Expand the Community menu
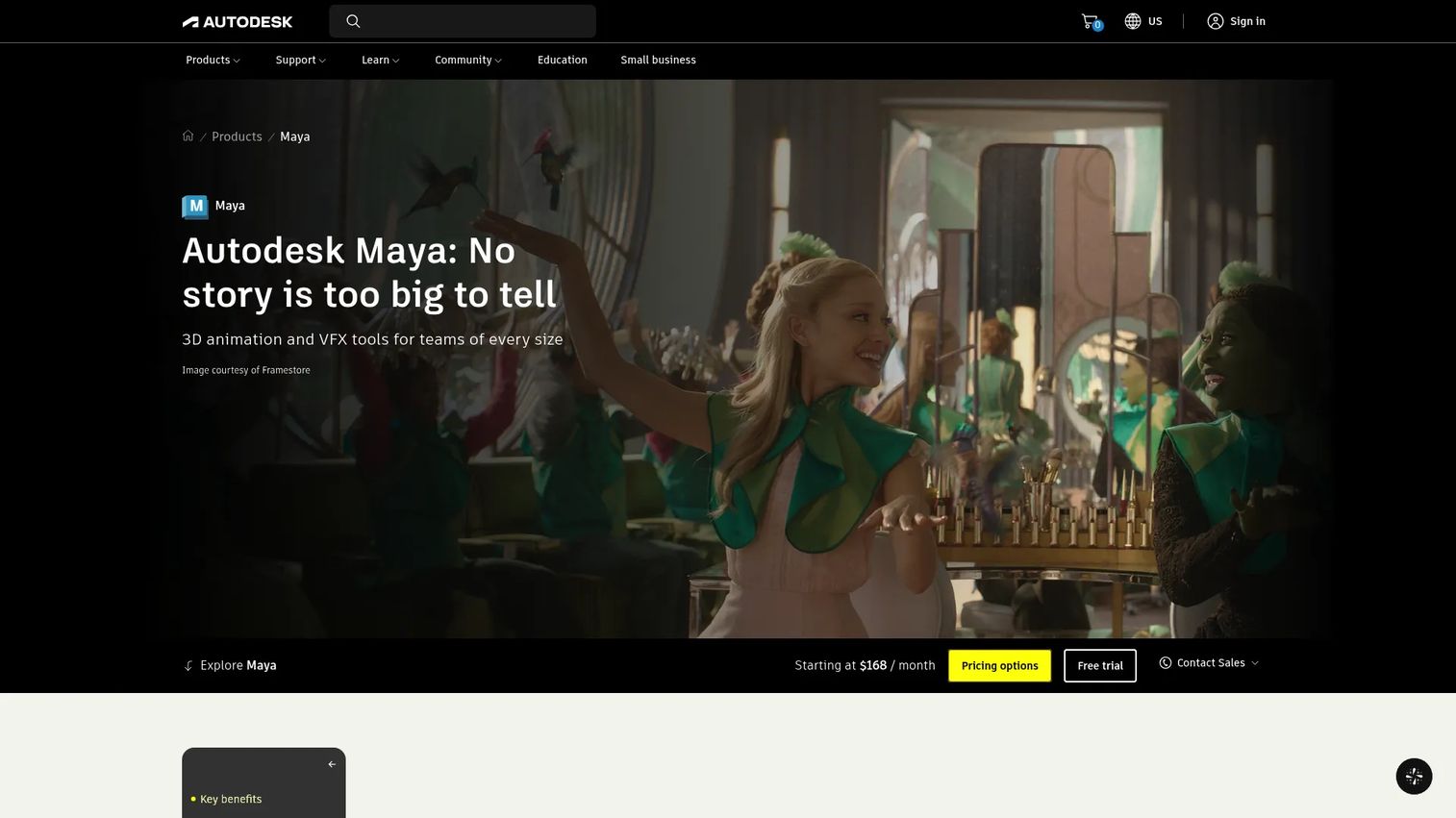 [468, 60]
